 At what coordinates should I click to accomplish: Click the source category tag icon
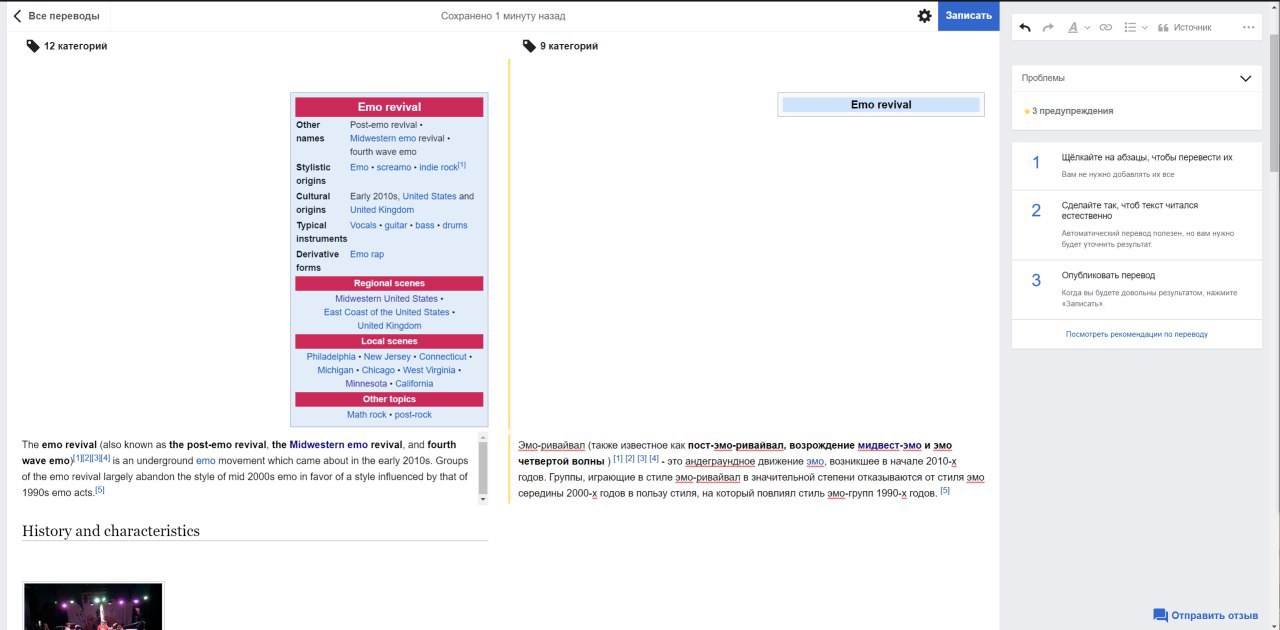pyautogui.click(x=33, y=46)
